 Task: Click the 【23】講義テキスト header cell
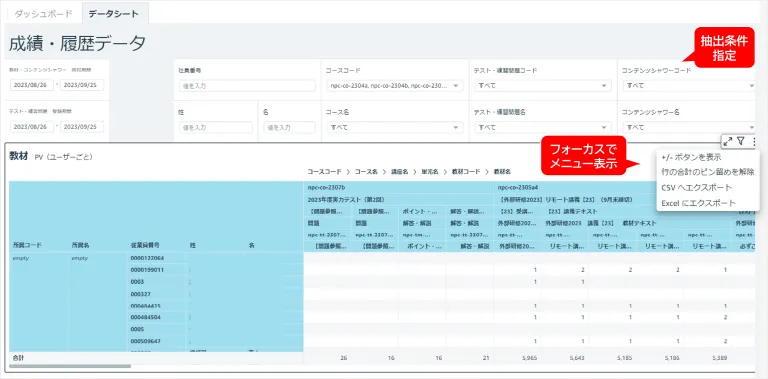(573, 212)
